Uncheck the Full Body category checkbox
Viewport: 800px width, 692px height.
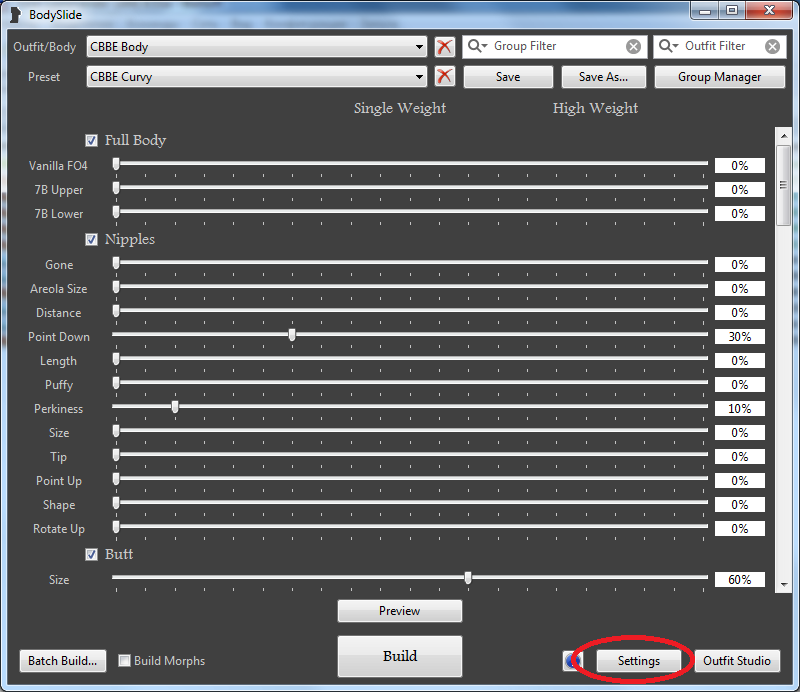(92, 141)
